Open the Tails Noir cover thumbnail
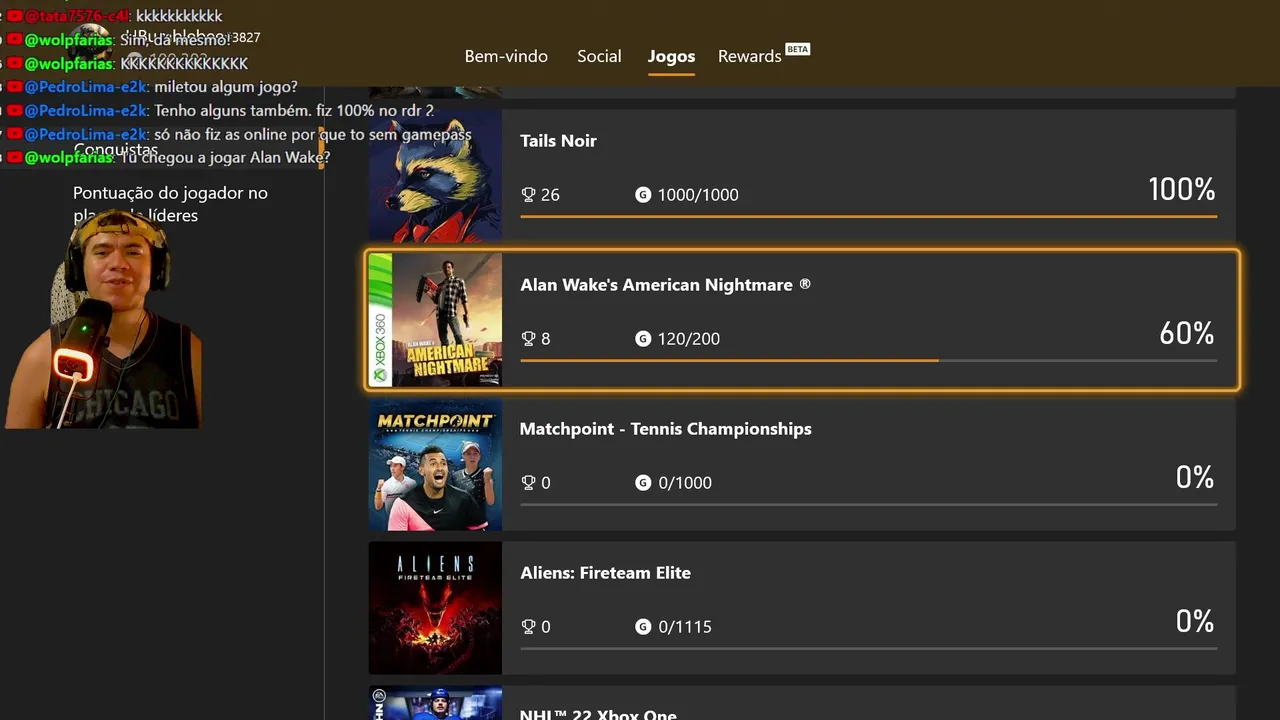Image resolution: width=1280 pixels, height=720 pixels. [435, 176]
